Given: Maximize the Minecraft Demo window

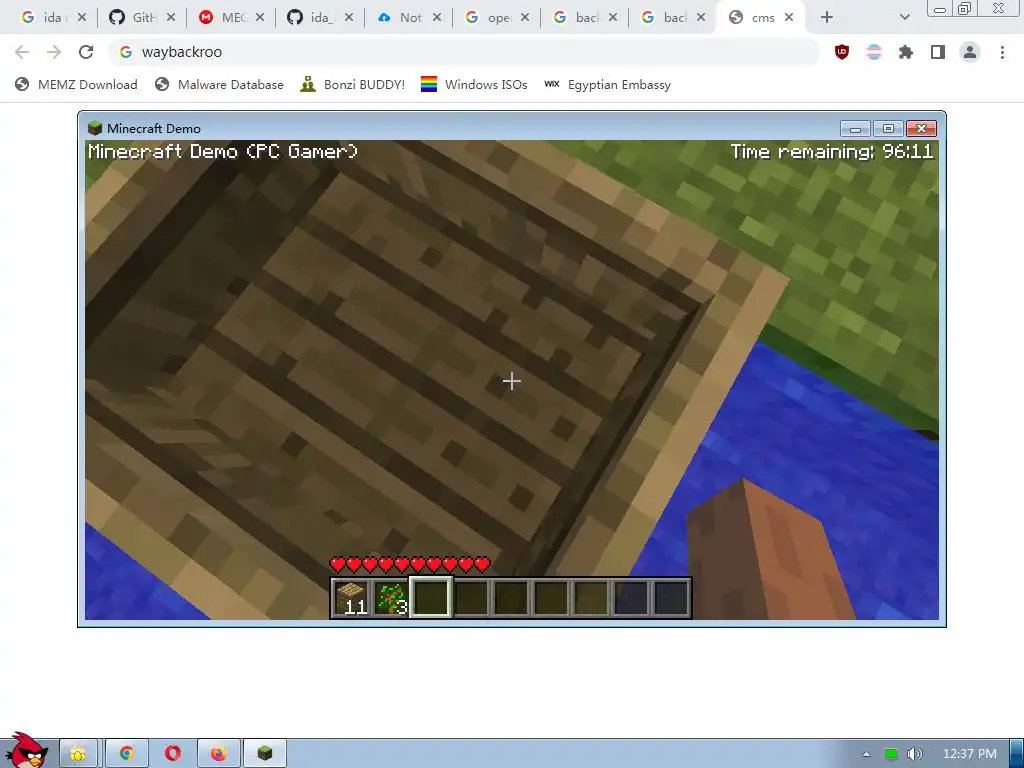Looking at the screenshot, I should (x=888, y=129).
